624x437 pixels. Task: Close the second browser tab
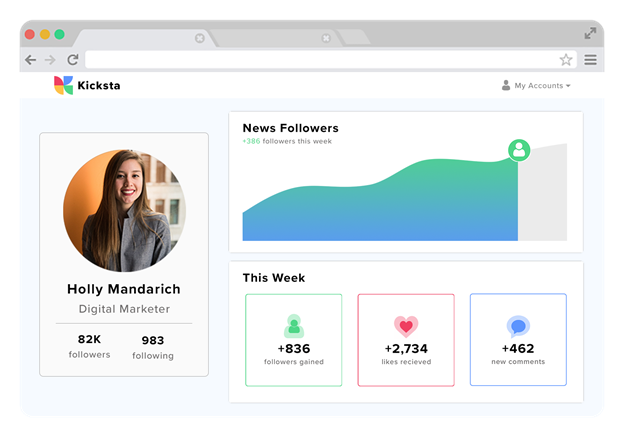(x=326, y=38)
